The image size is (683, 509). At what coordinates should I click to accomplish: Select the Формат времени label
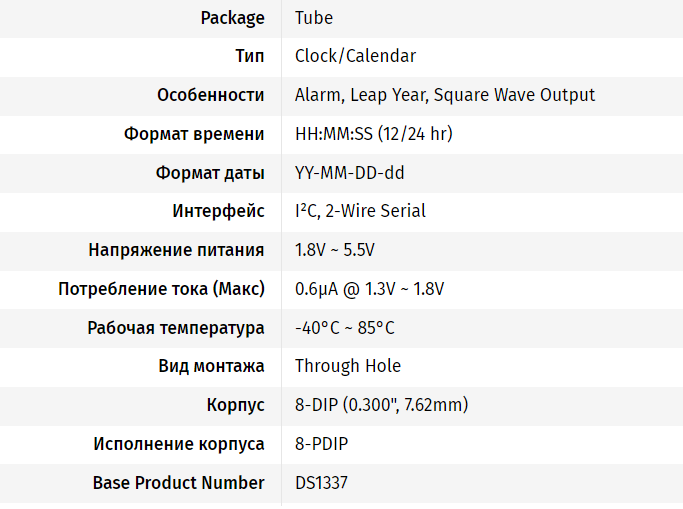(x=194, y=134)
